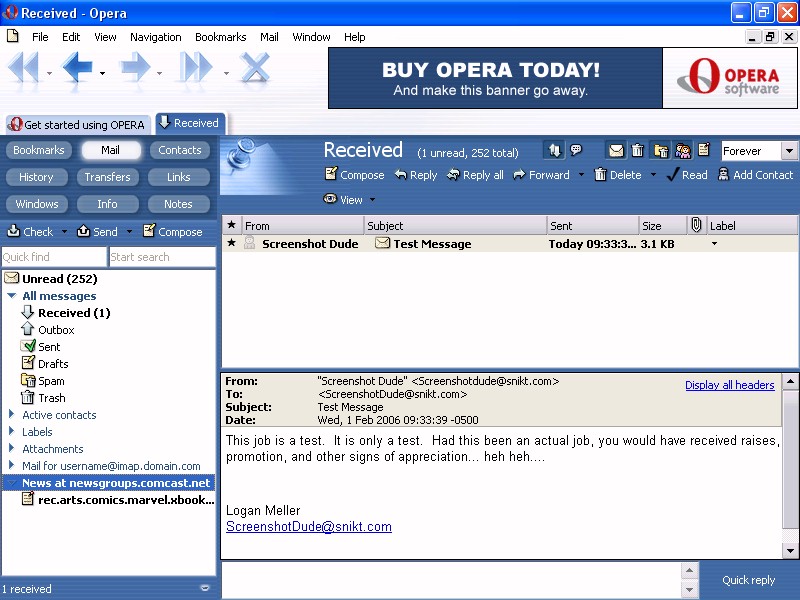Mark message as Read with checkmark
This screenshot has height=600, width=800.
[687, 174]
